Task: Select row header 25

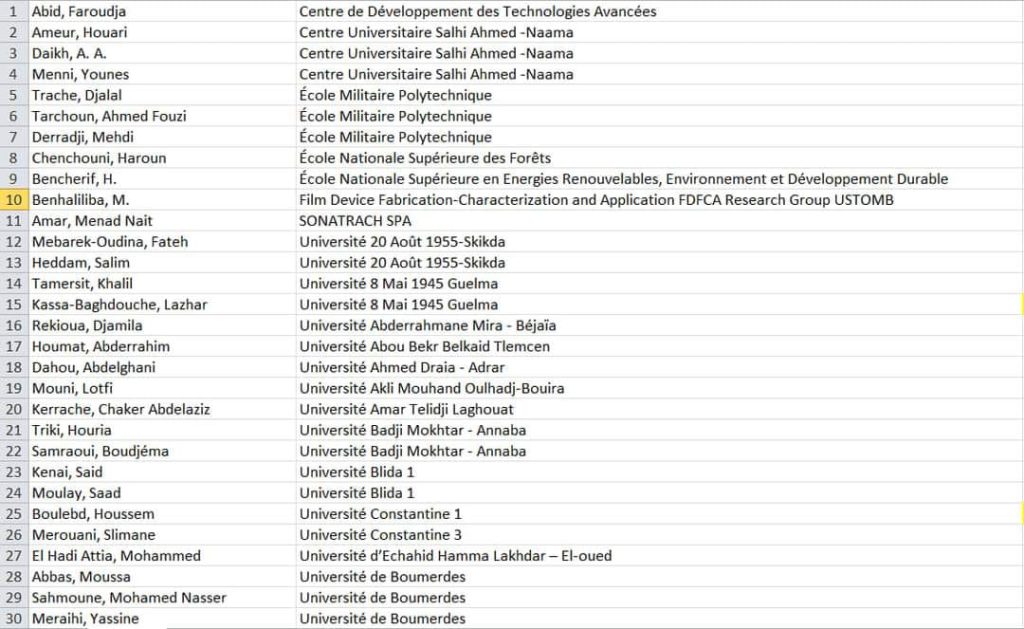Action: click(x=14, y=514)
